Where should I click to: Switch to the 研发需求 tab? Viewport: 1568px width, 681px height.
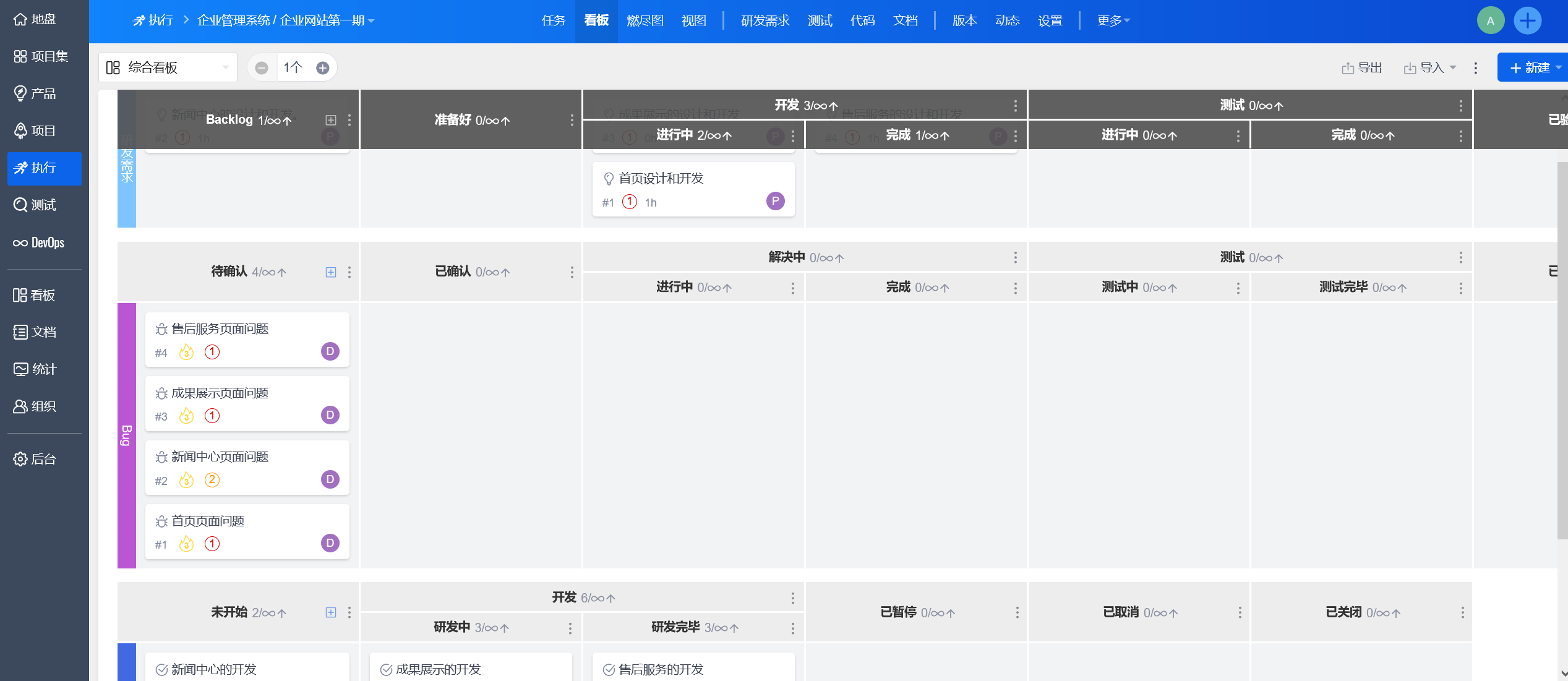765,21
